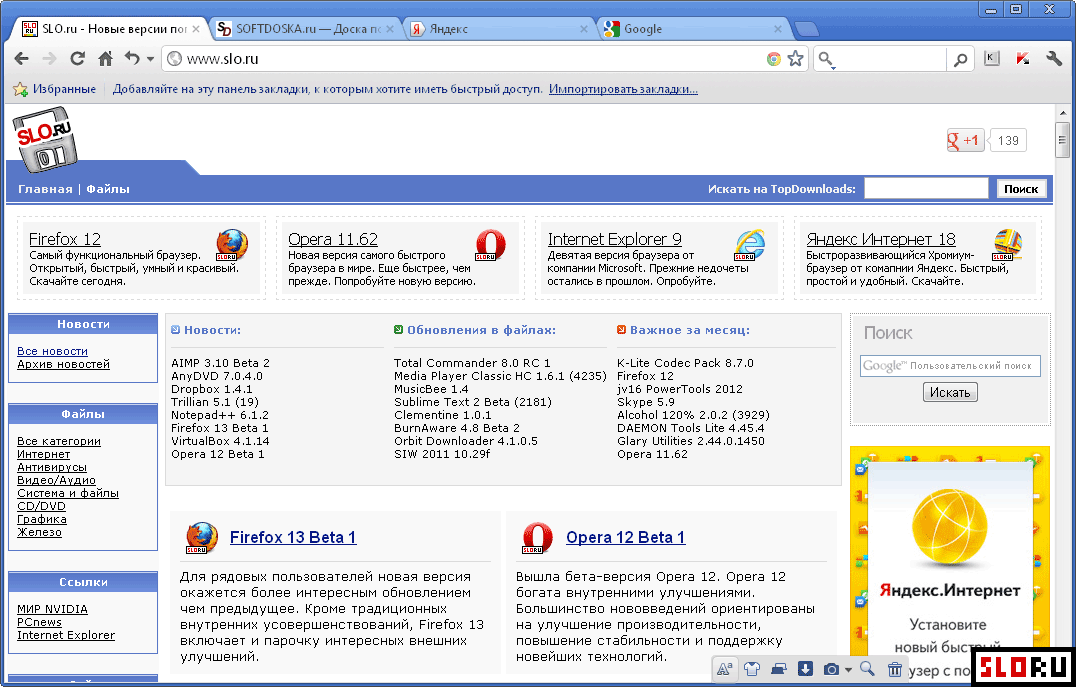This screenshot has height=687, width=1076.
Task: Open the Firefox 12 download link
Action: point(65,239)
